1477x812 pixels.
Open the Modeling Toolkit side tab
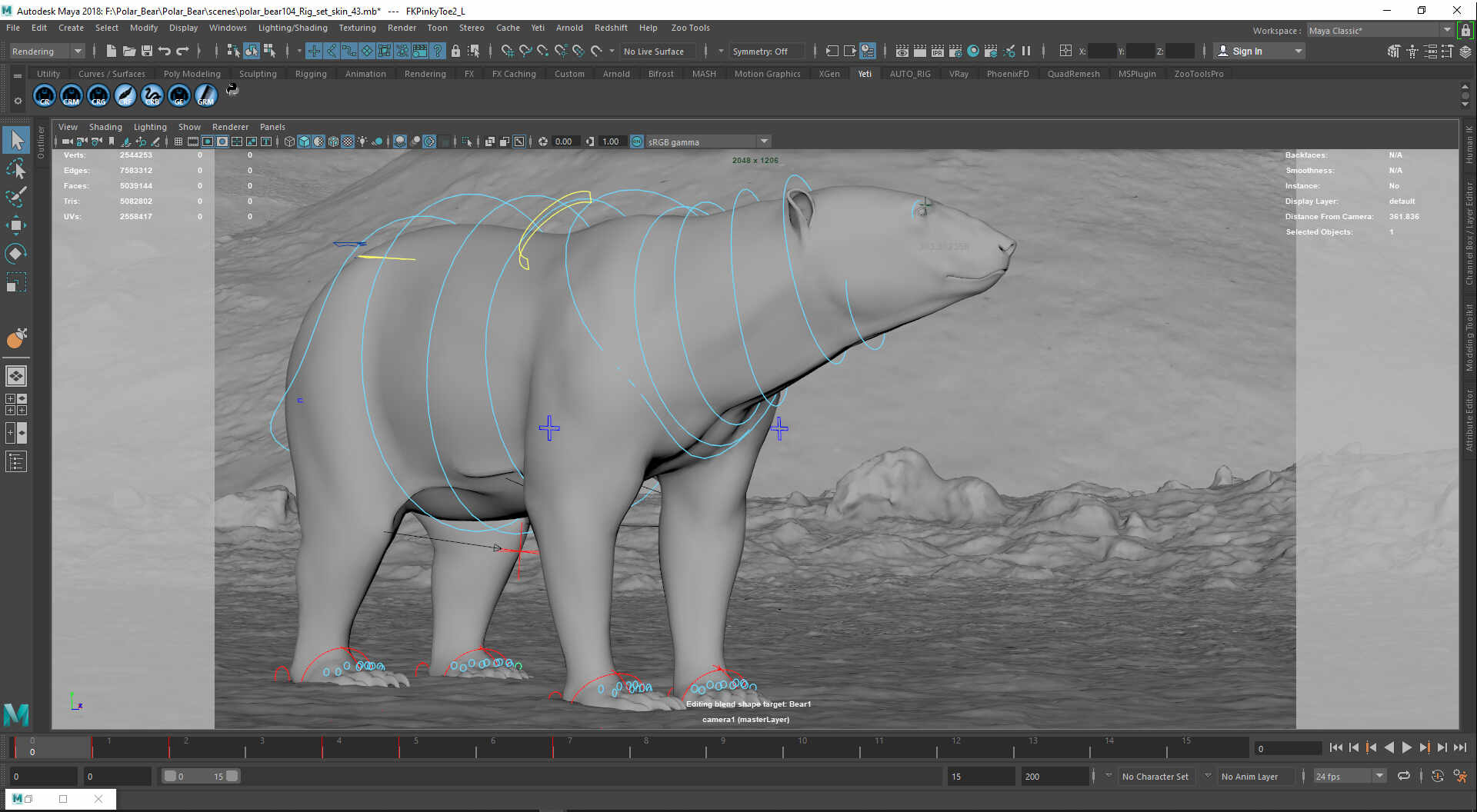pos(1469,338)
